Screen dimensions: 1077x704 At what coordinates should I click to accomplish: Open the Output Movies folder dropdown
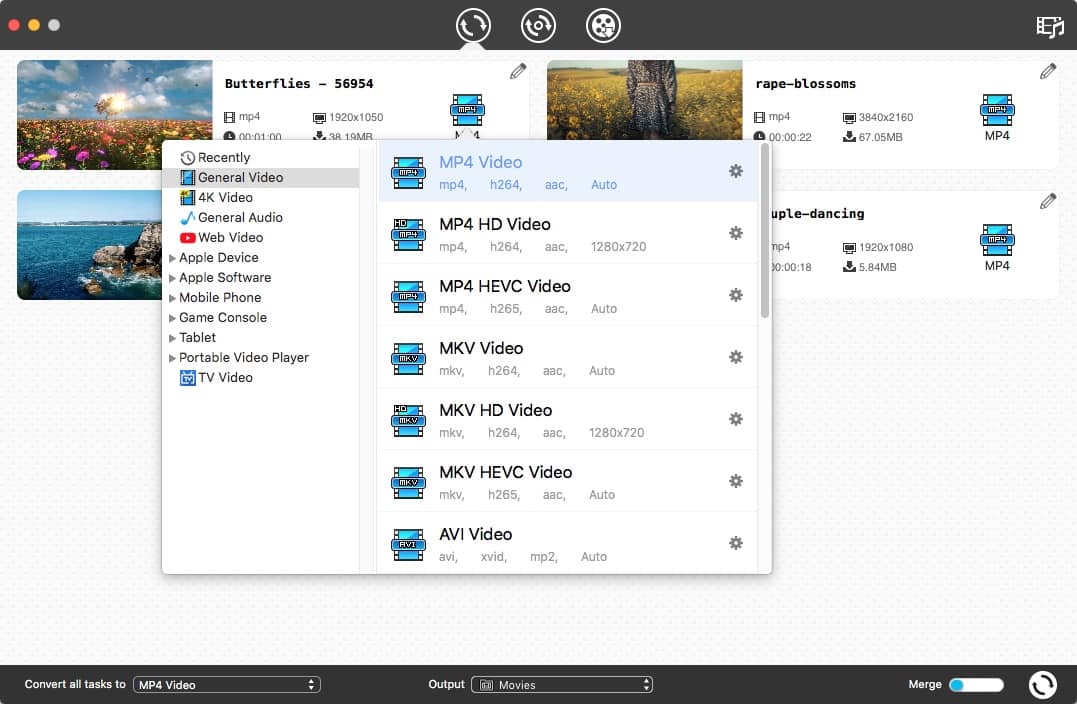[x=562, y=684]
